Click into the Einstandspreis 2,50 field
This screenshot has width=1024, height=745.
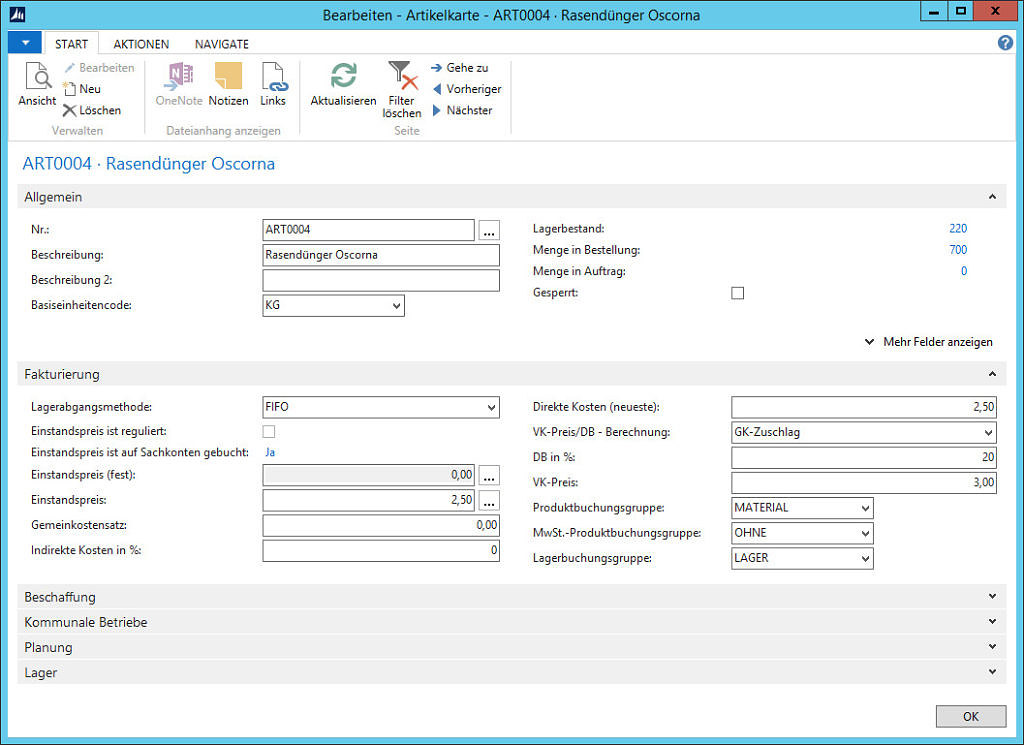(368, 501)
